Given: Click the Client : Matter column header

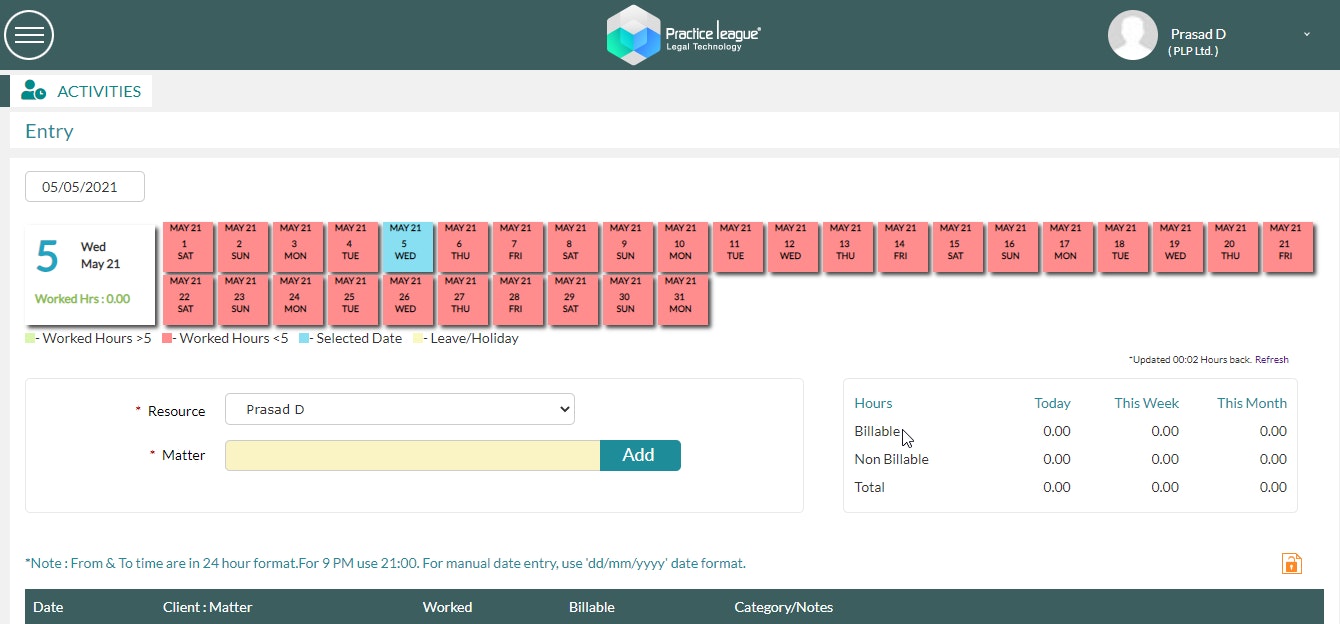Looking at the screenshot, I should click(208, 607).
